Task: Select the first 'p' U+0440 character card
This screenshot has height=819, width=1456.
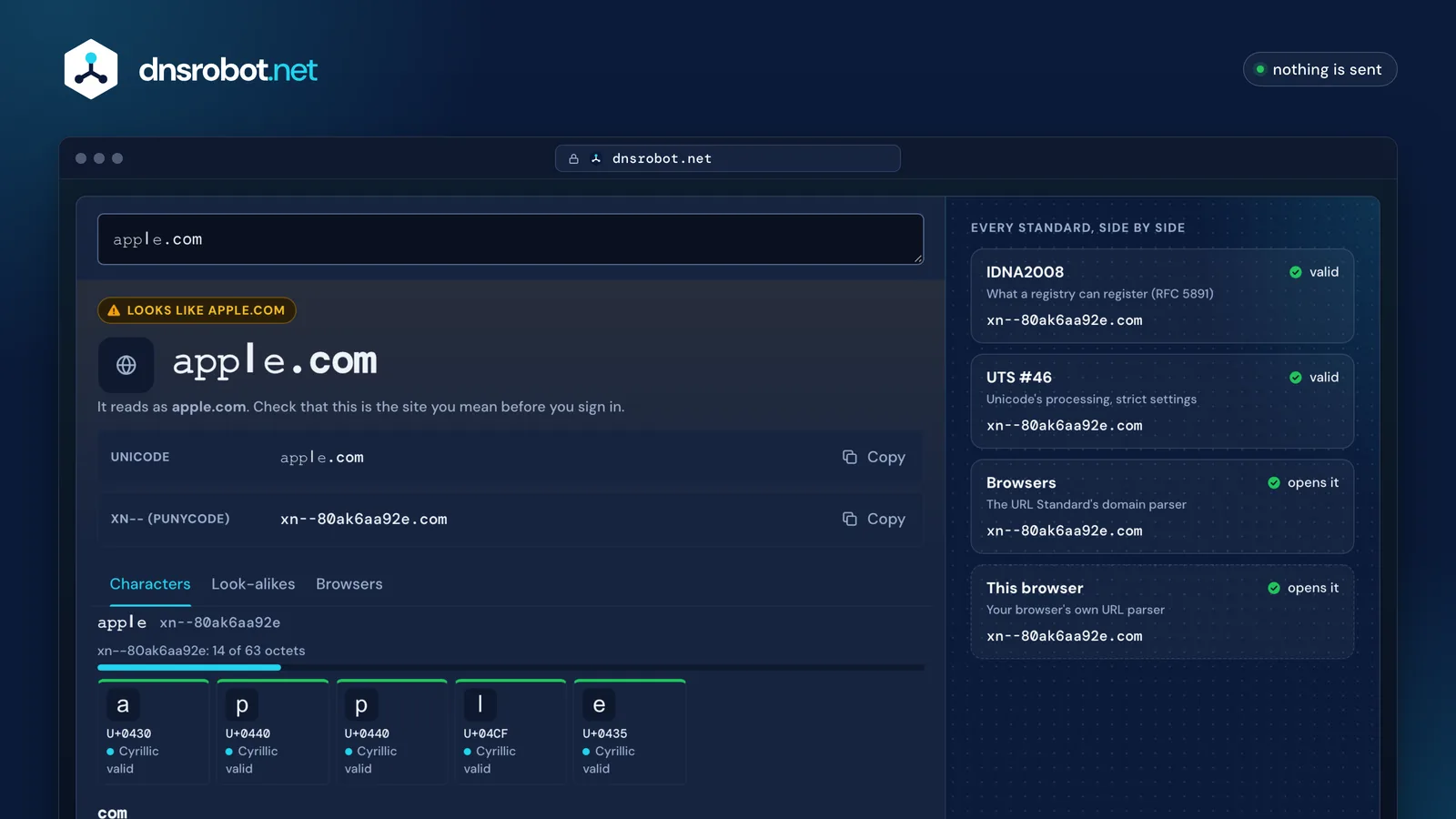Action: click(273, 732)
